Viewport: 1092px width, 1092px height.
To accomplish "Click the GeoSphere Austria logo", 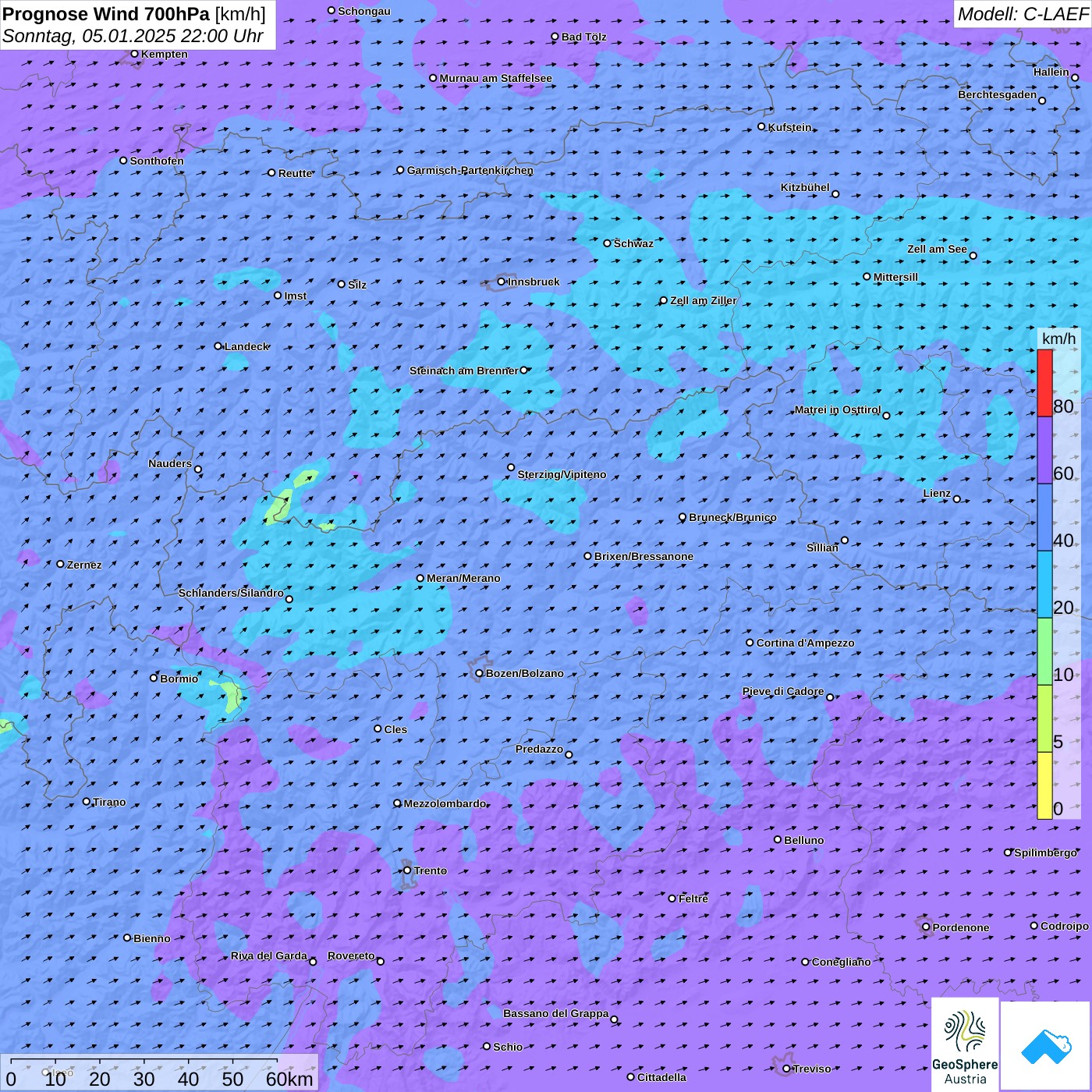I will [965, 1044].
